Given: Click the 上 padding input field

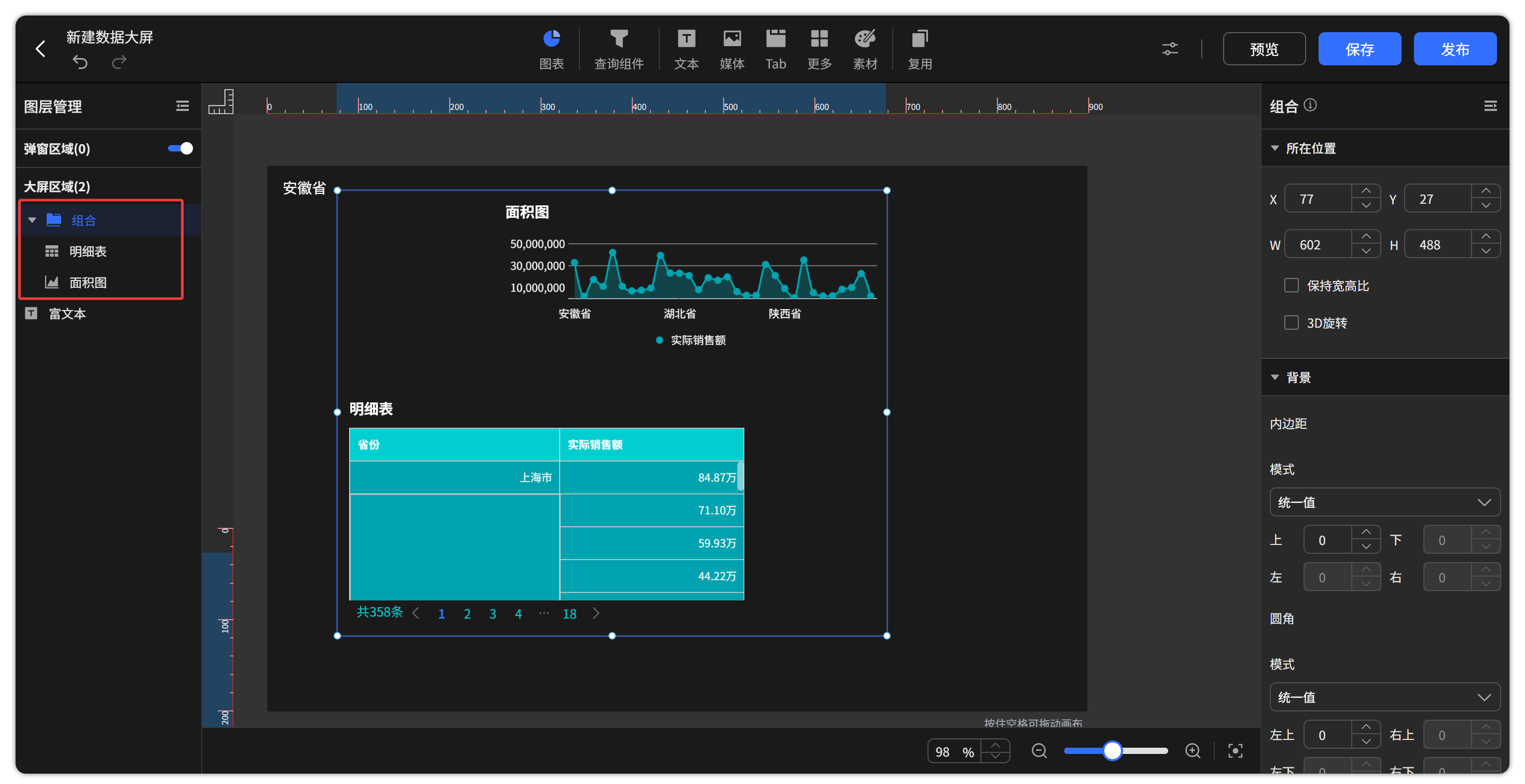Looking at the screenshot, I should 1328,540.
